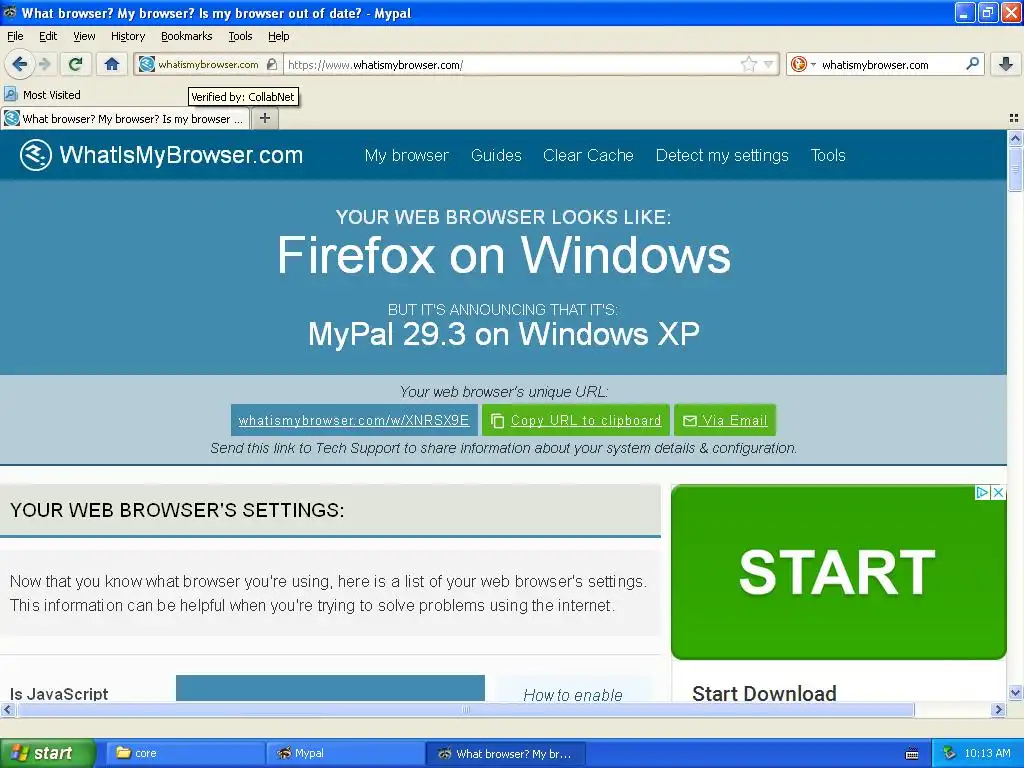This screenshot has height=768, width=1024.
Task: Open 'Detect my settings' navigation link
Action: (722, 155)
